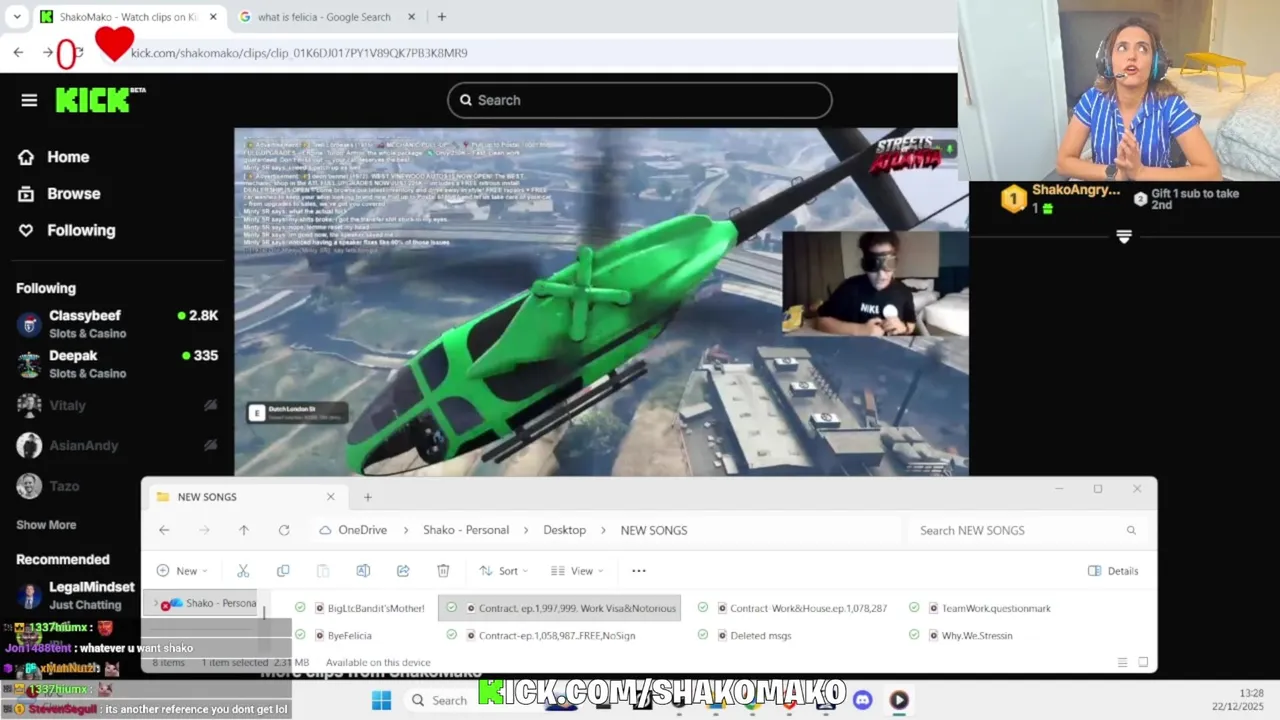Expand the Shako - Personal tree node
This screenshot has height=720, width=1280.
coord(155,603)
